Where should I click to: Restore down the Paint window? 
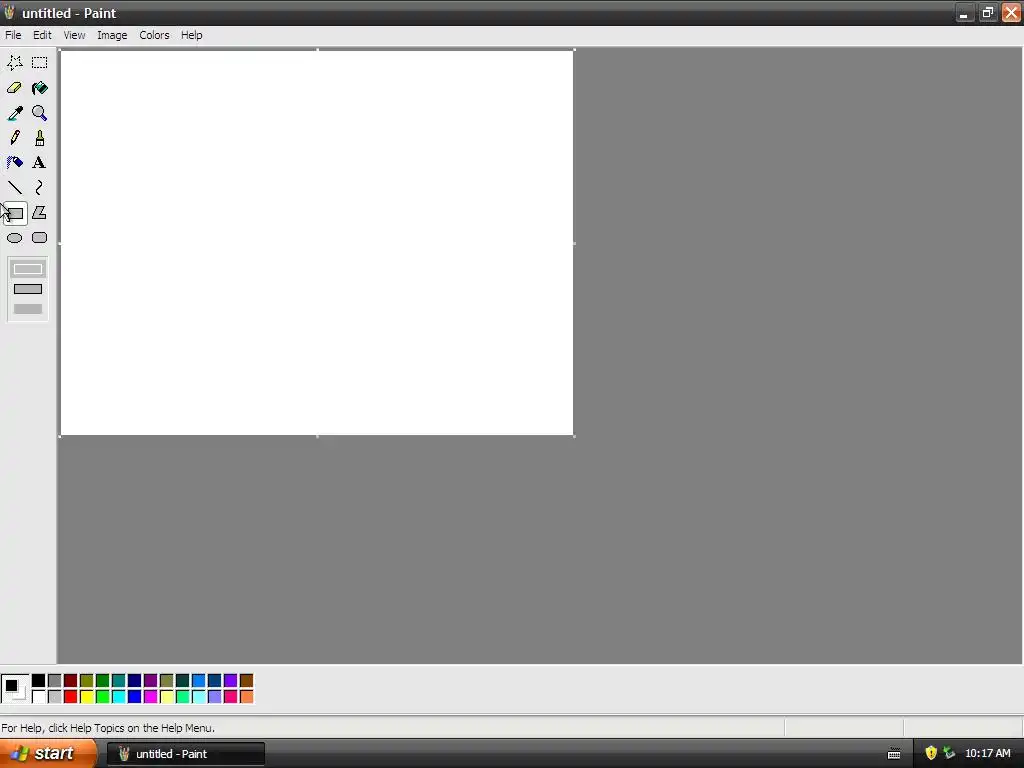pyautogui.click(x=987, y=12)
